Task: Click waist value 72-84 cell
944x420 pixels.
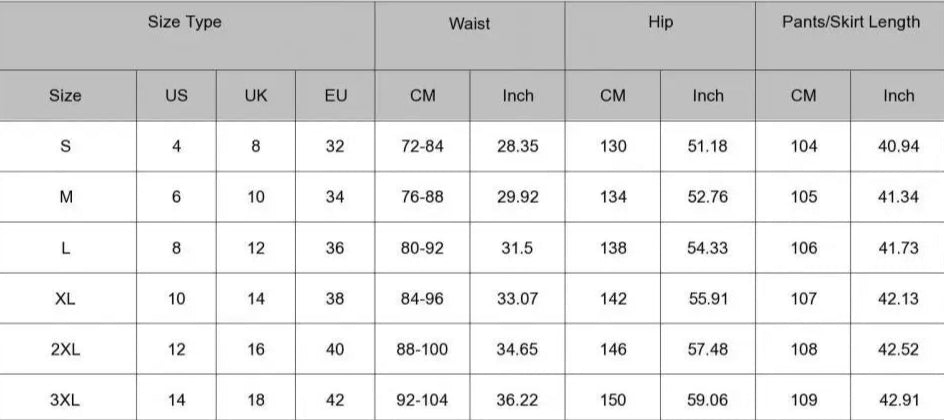Action: [x=422, y=146]
